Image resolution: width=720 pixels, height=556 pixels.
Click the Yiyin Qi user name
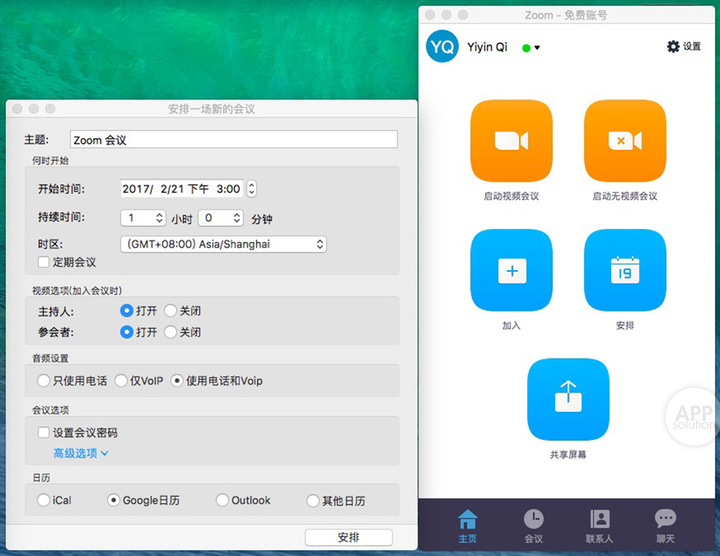pyautogui.click(x=487, y=47)
